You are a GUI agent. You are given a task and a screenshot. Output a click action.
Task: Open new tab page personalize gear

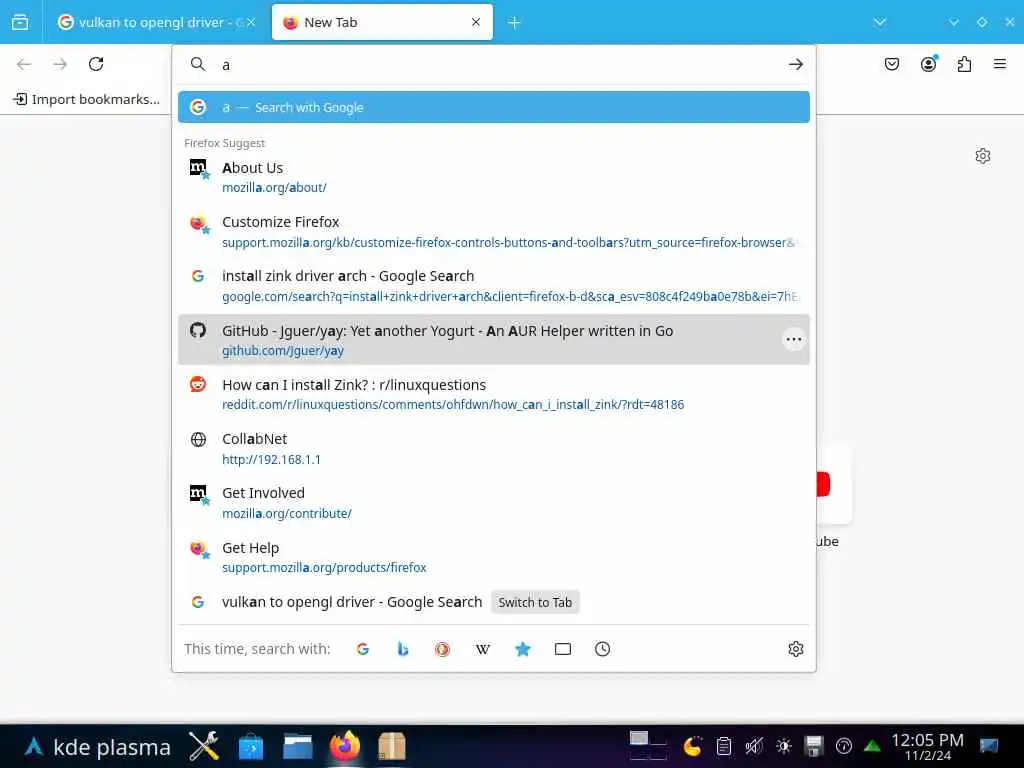point(983,156)
